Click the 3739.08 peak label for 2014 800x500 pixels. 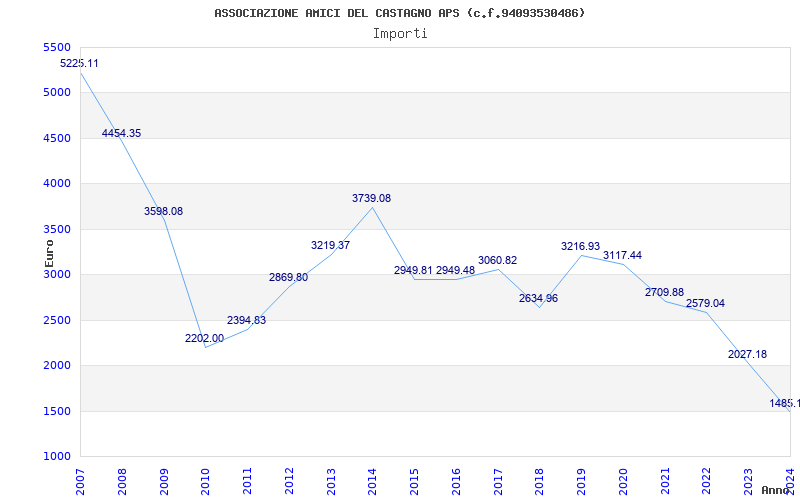[x=371, y=198]
